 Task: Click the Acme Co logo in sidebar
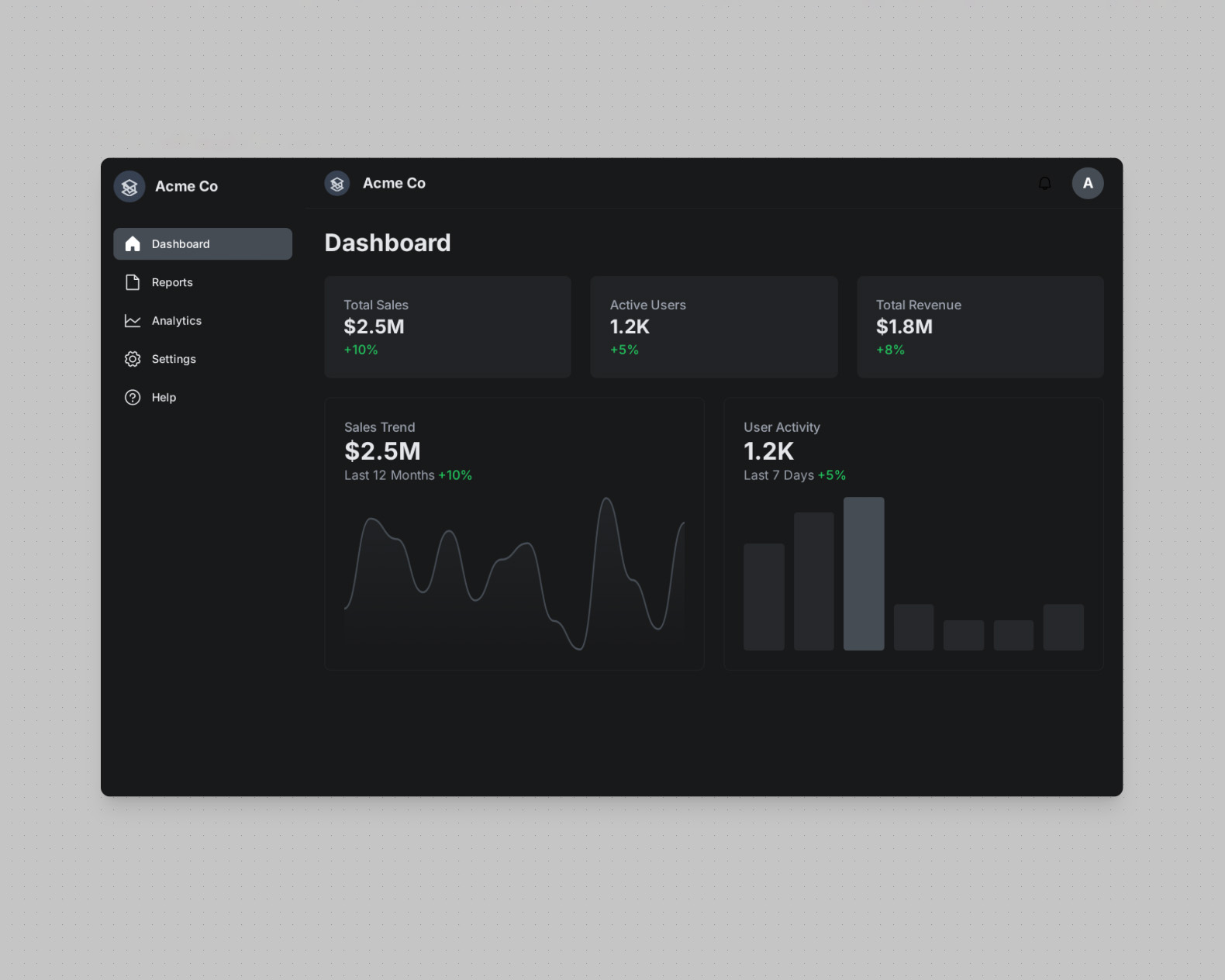tap(129, 186)
